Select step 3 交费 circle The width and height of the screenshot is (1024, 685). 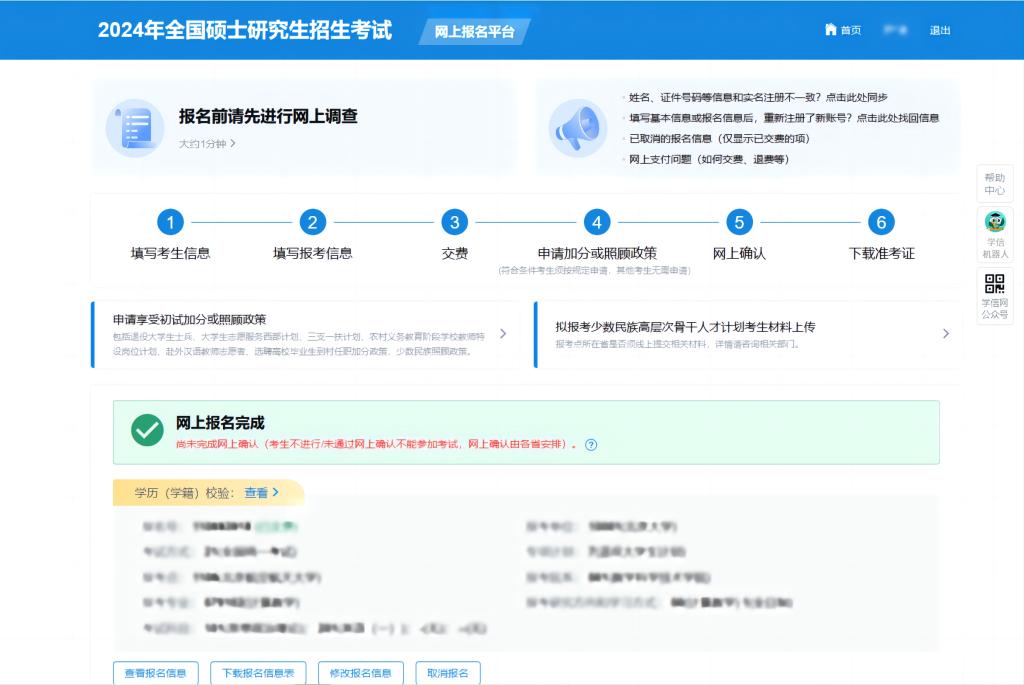tap(455, 222)
